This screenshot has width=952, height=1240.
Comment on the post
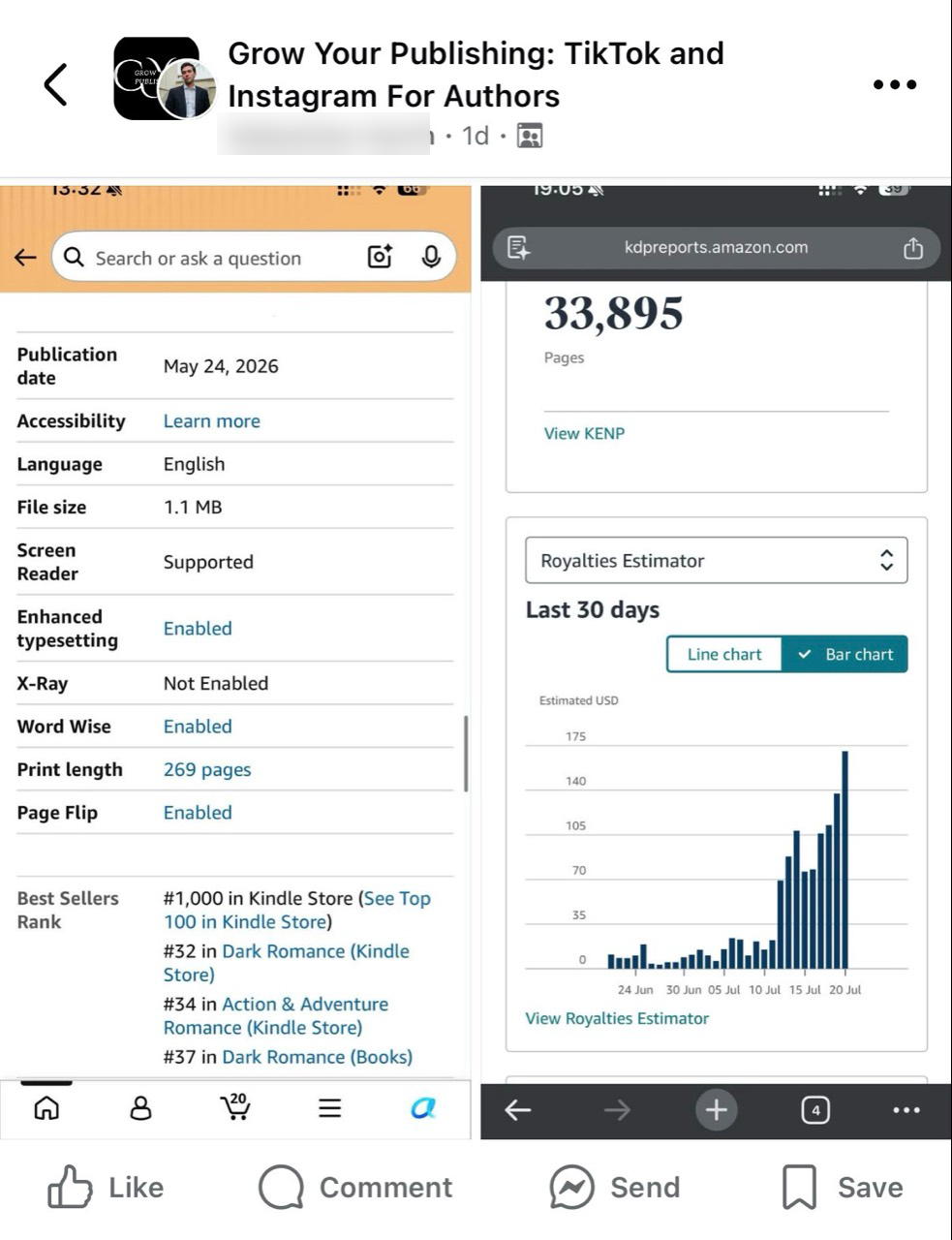coord(355,1188)
